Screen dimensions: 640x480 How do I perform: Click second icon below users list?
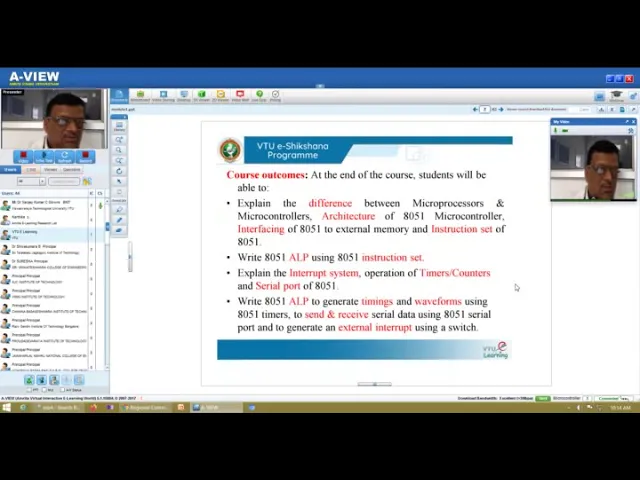click(42, 380)
